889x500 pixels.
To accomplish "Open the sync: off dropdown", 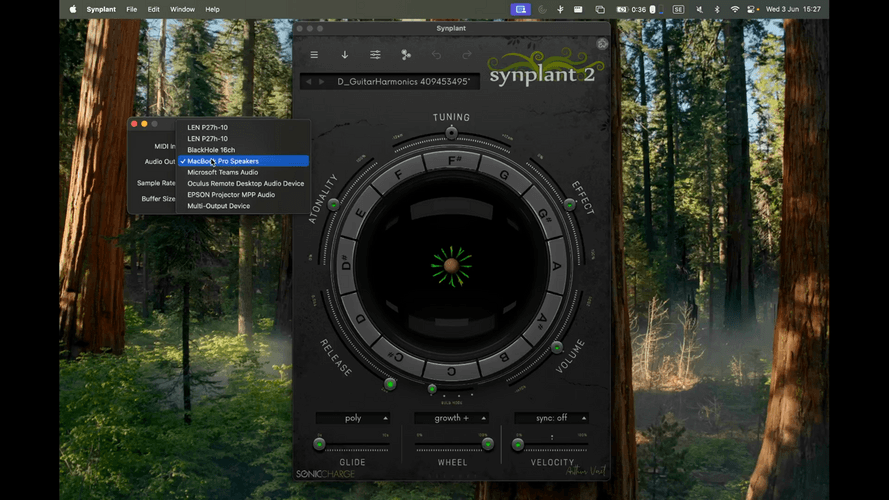I will pyautogui.click(x=551, y=418).
